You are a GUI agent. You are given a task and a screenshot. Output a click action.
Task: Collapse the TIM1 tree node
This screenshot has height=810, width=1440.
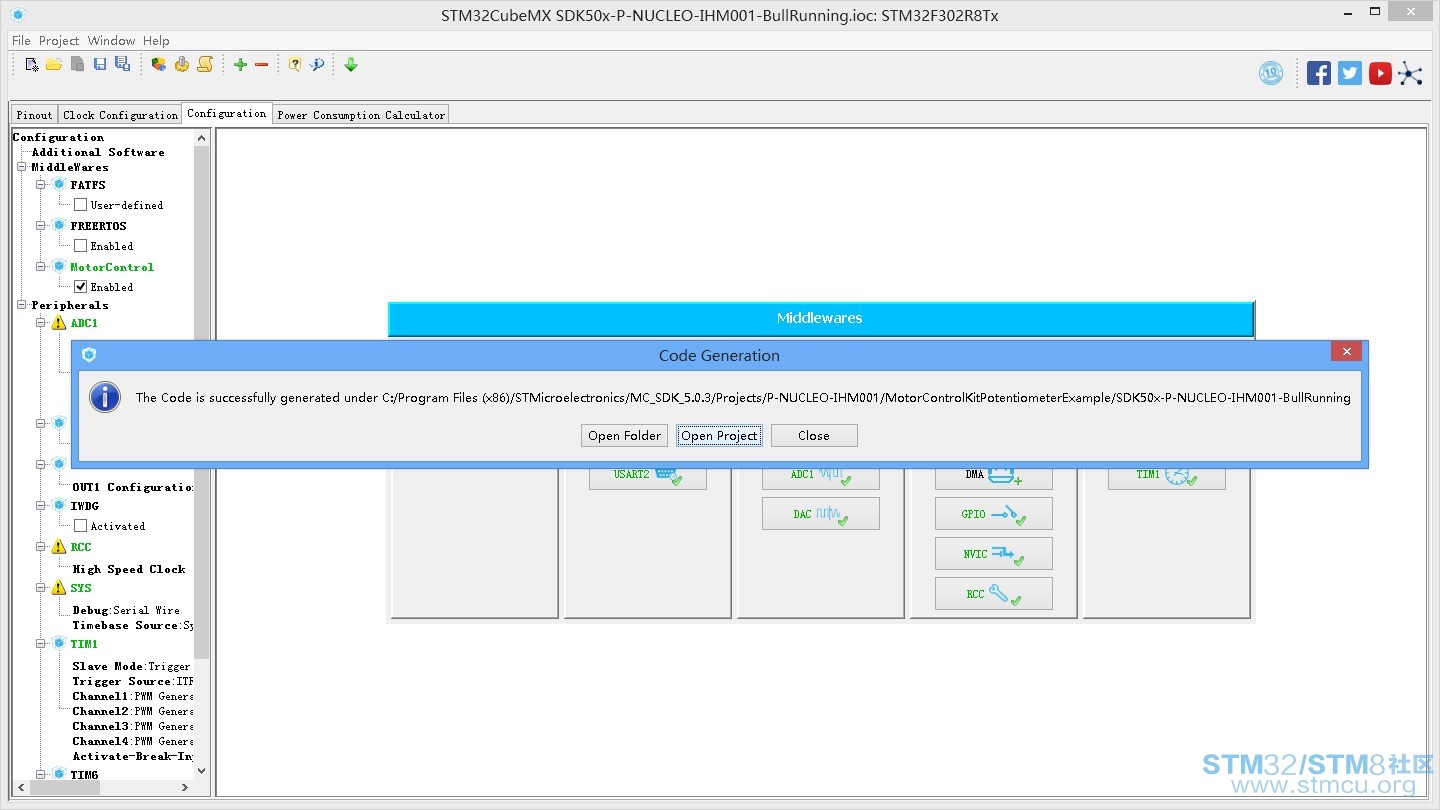[41, 644]
